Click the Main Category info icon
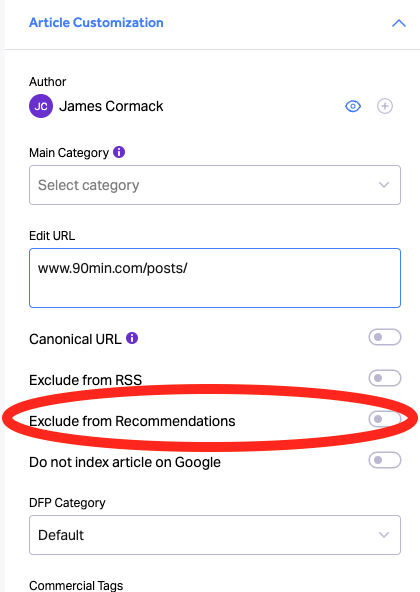This screenshot has width=420, height=592. pos(119,152)
